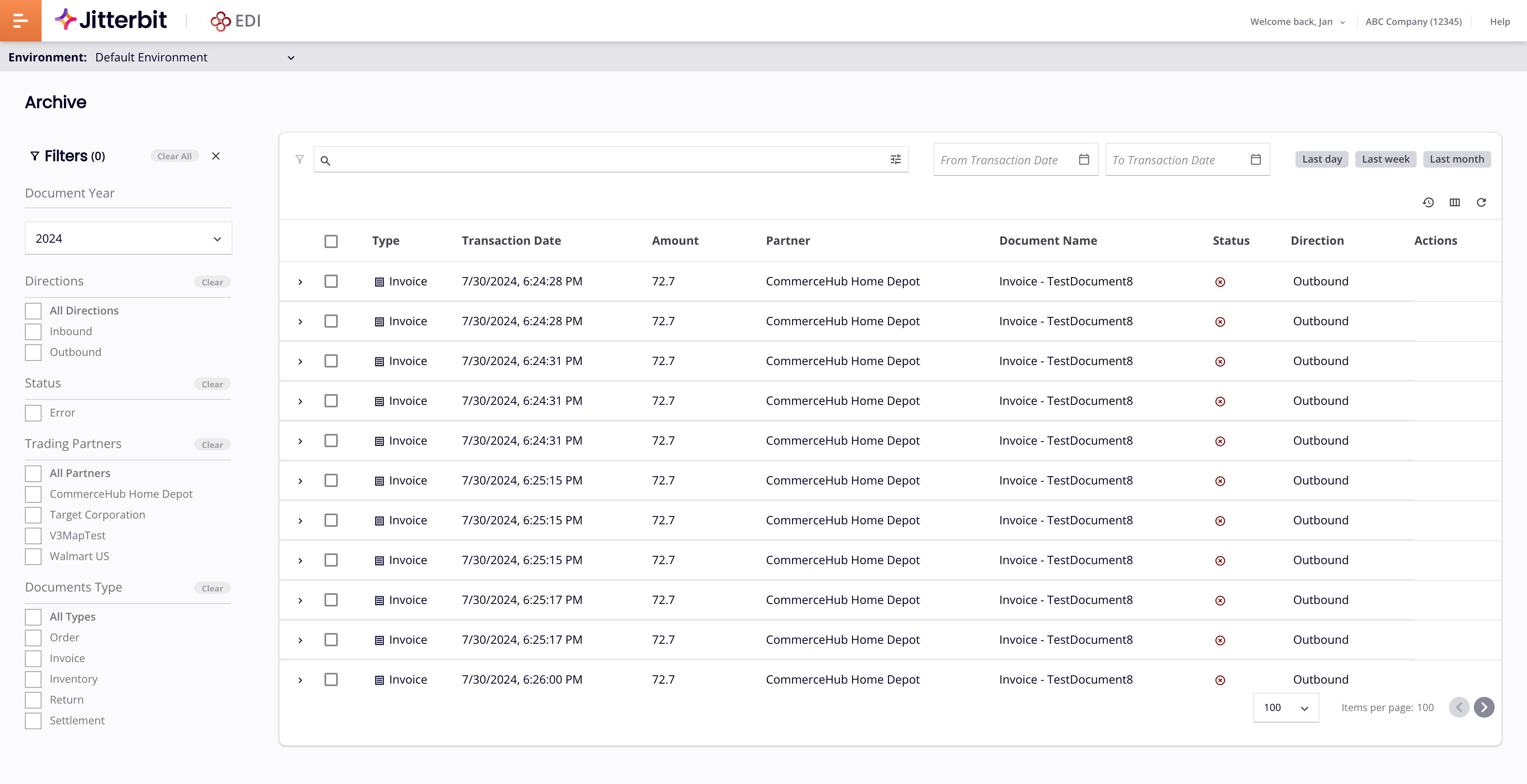The height and width of the screenshot is (784, 1527).
Task: Open the Welcome back, Jan user menu
Action: (1298, 21)
